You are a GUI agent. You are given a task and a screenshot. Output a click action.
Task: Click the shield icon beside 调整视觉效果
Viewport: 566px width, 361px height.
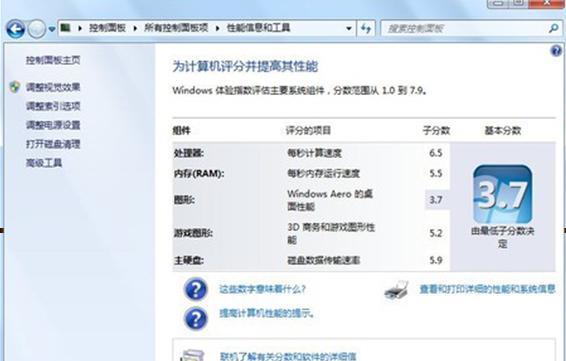point(15,87)
